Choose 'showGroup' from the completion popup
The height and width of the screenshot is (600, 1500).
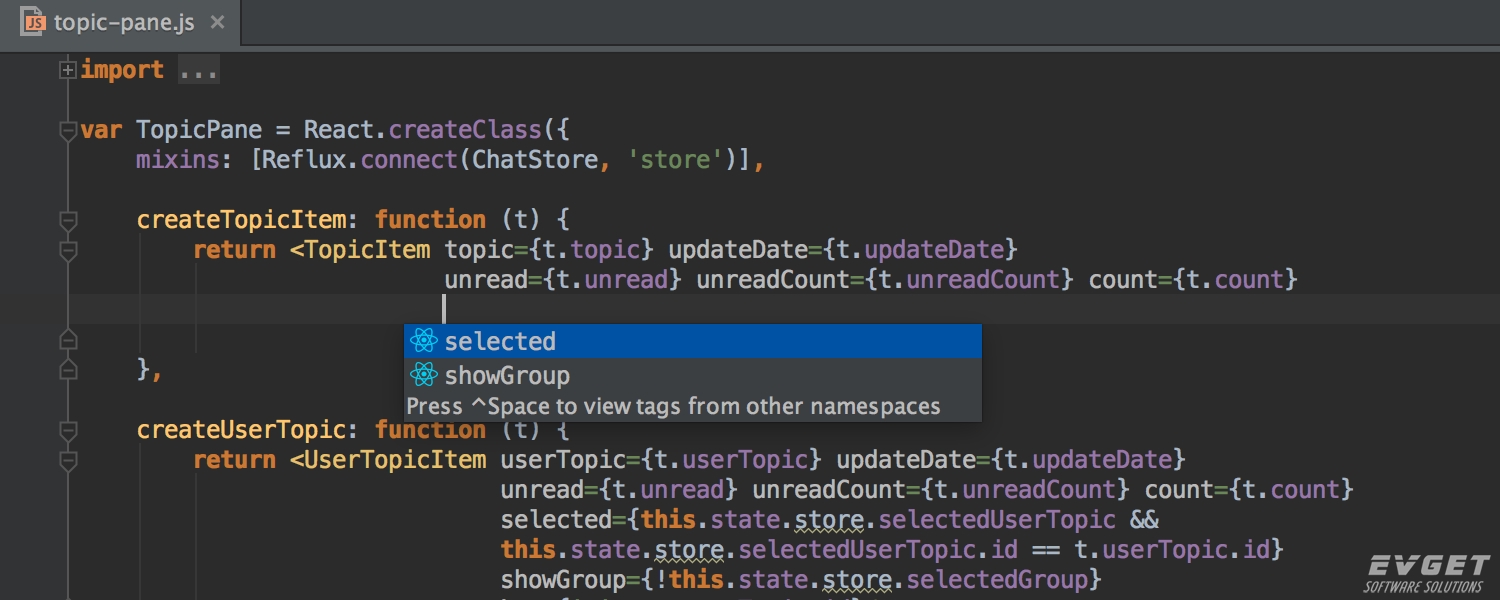coord(692,375)
